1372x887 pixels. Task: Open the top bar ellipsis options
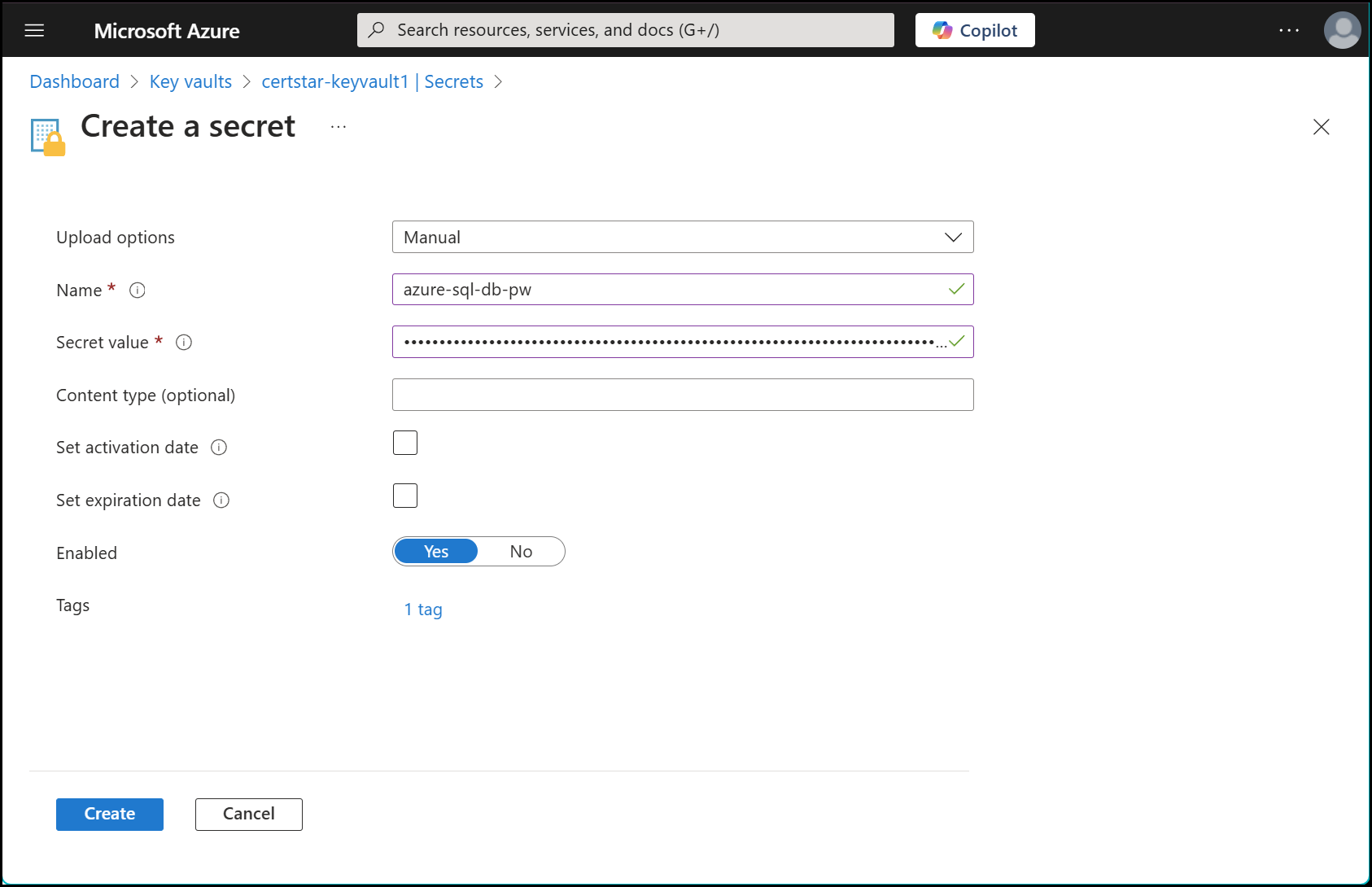[x=1288, y=29]
